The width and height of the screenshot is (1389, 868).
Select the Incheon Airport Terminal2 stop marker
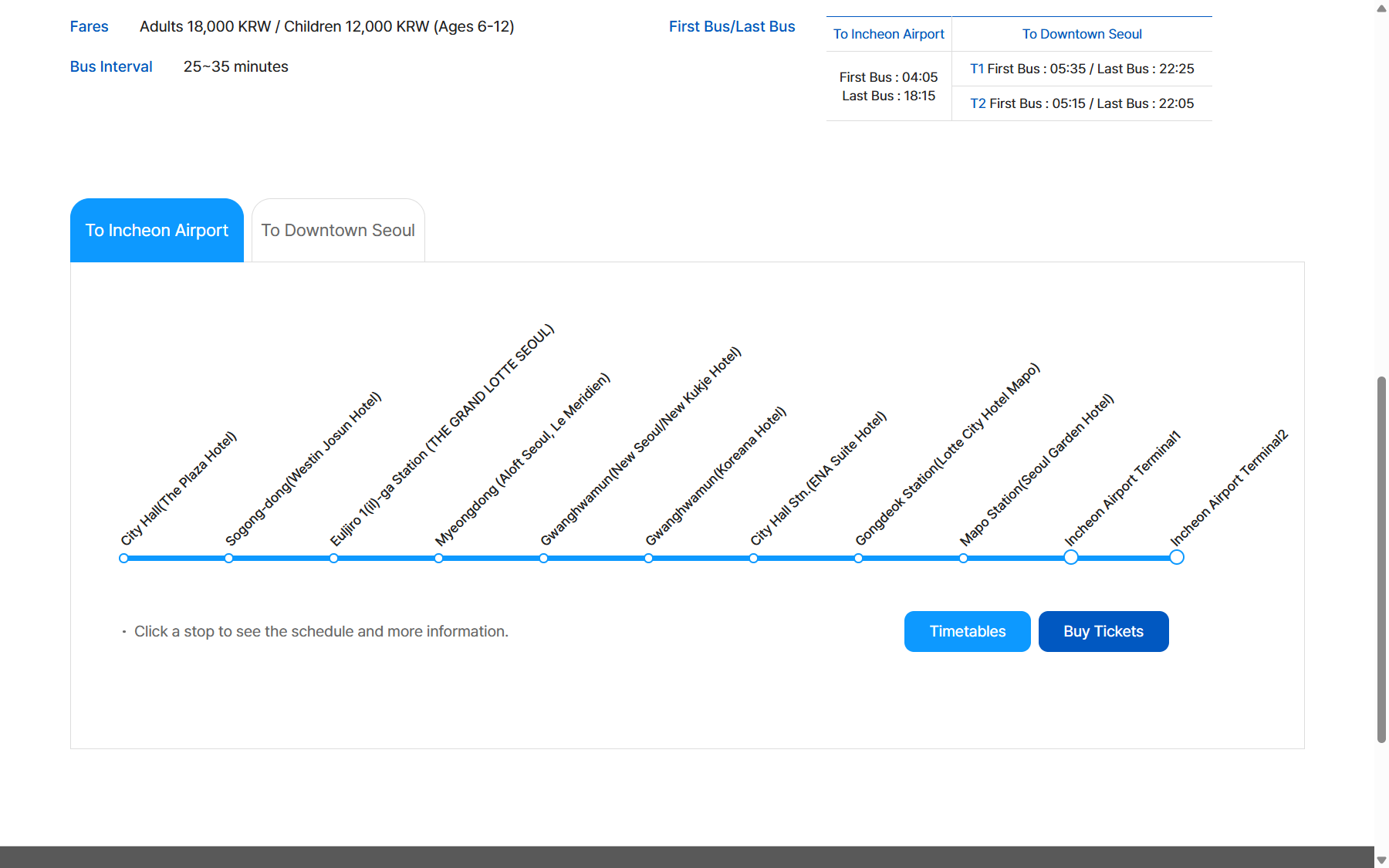[1176, 557]
